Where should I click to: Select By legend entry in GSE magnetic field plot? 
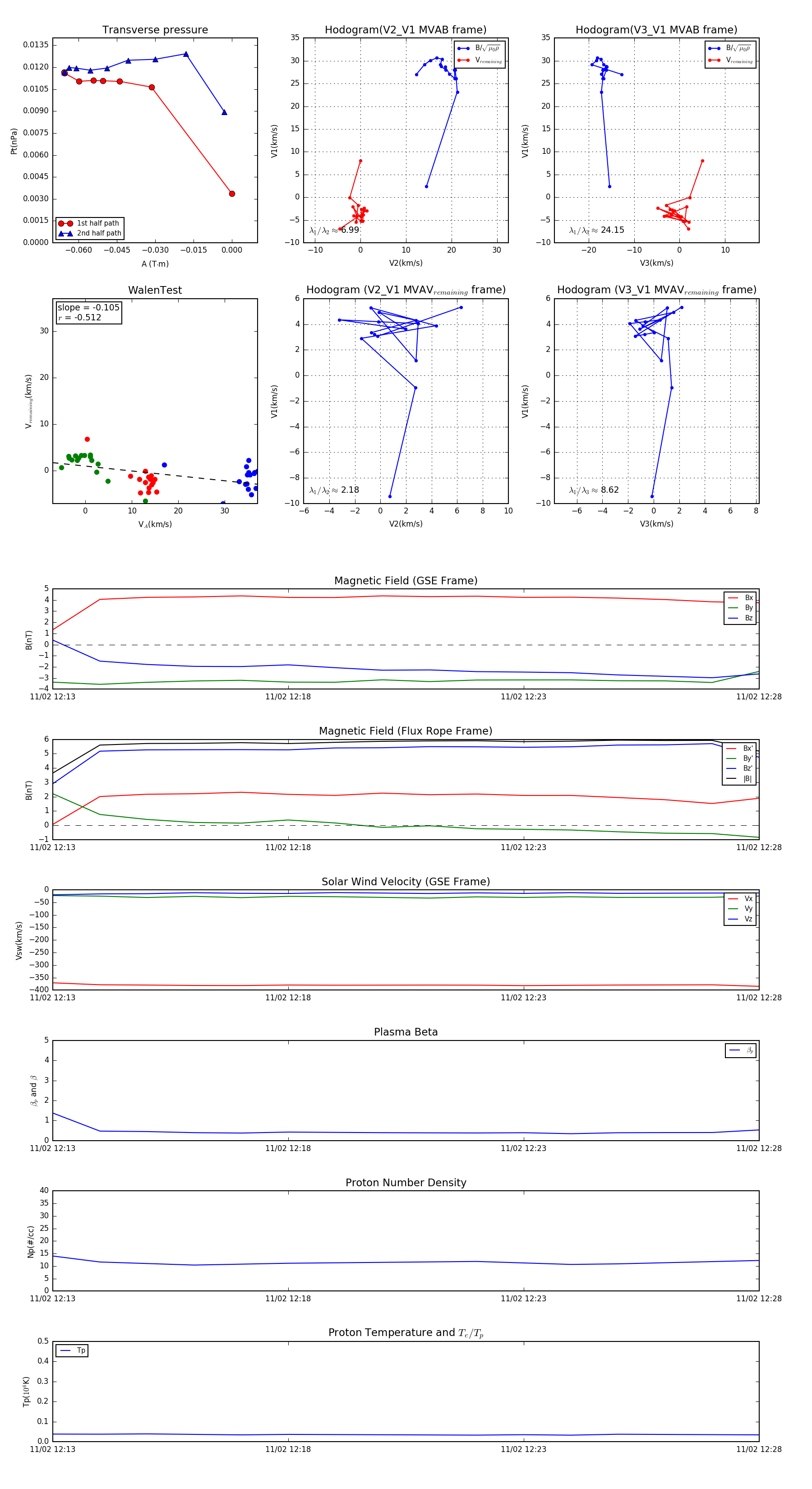pyautogui.click(x=741, y=607)
